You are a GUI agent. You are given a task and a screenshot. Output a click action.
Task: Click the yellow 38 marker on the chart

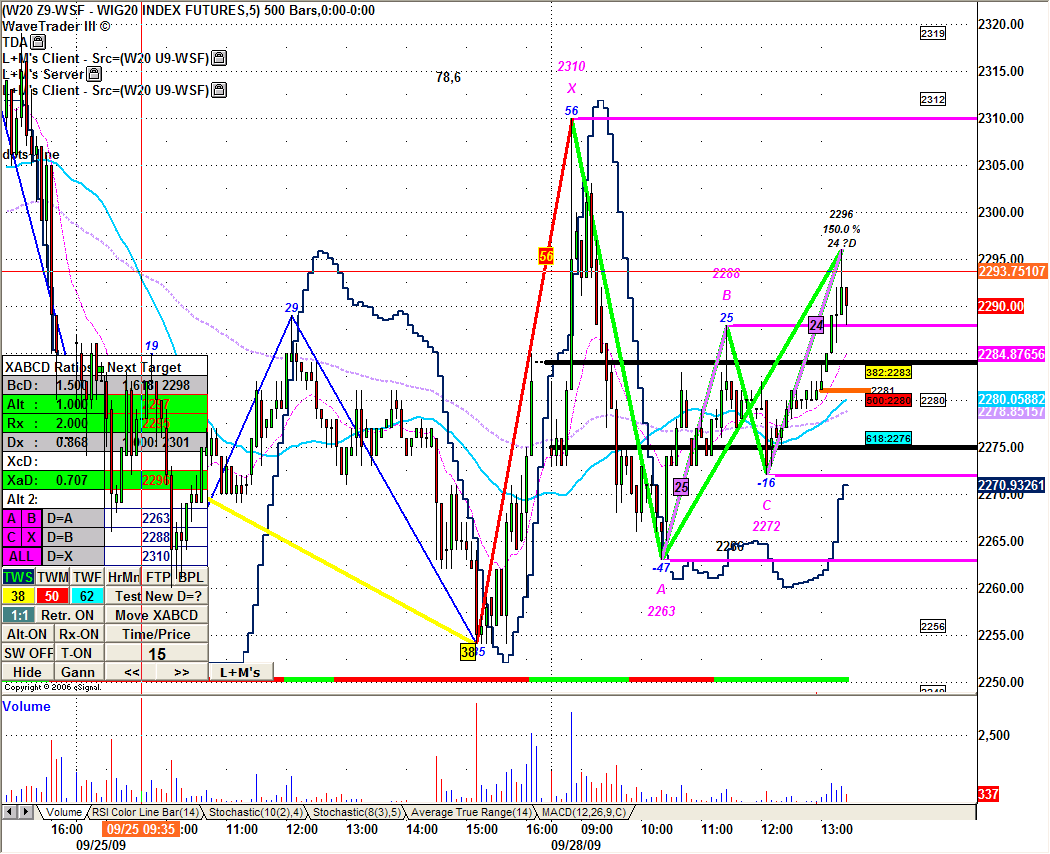468,652
